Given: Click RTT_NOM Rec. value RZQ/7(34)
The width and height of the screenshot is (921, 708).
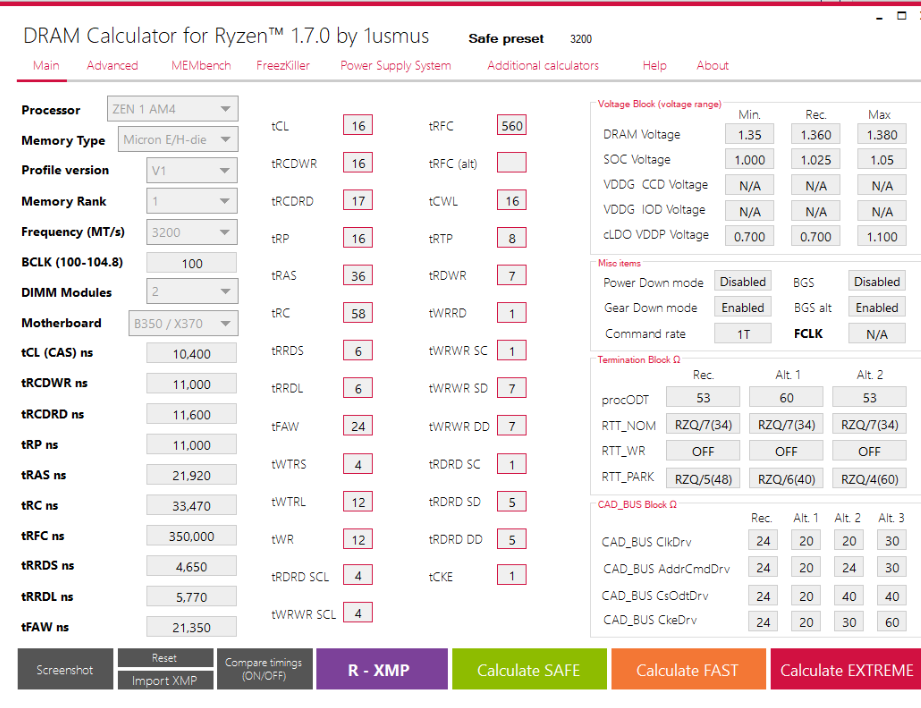Looking at the screenshot, I should 703,424.
